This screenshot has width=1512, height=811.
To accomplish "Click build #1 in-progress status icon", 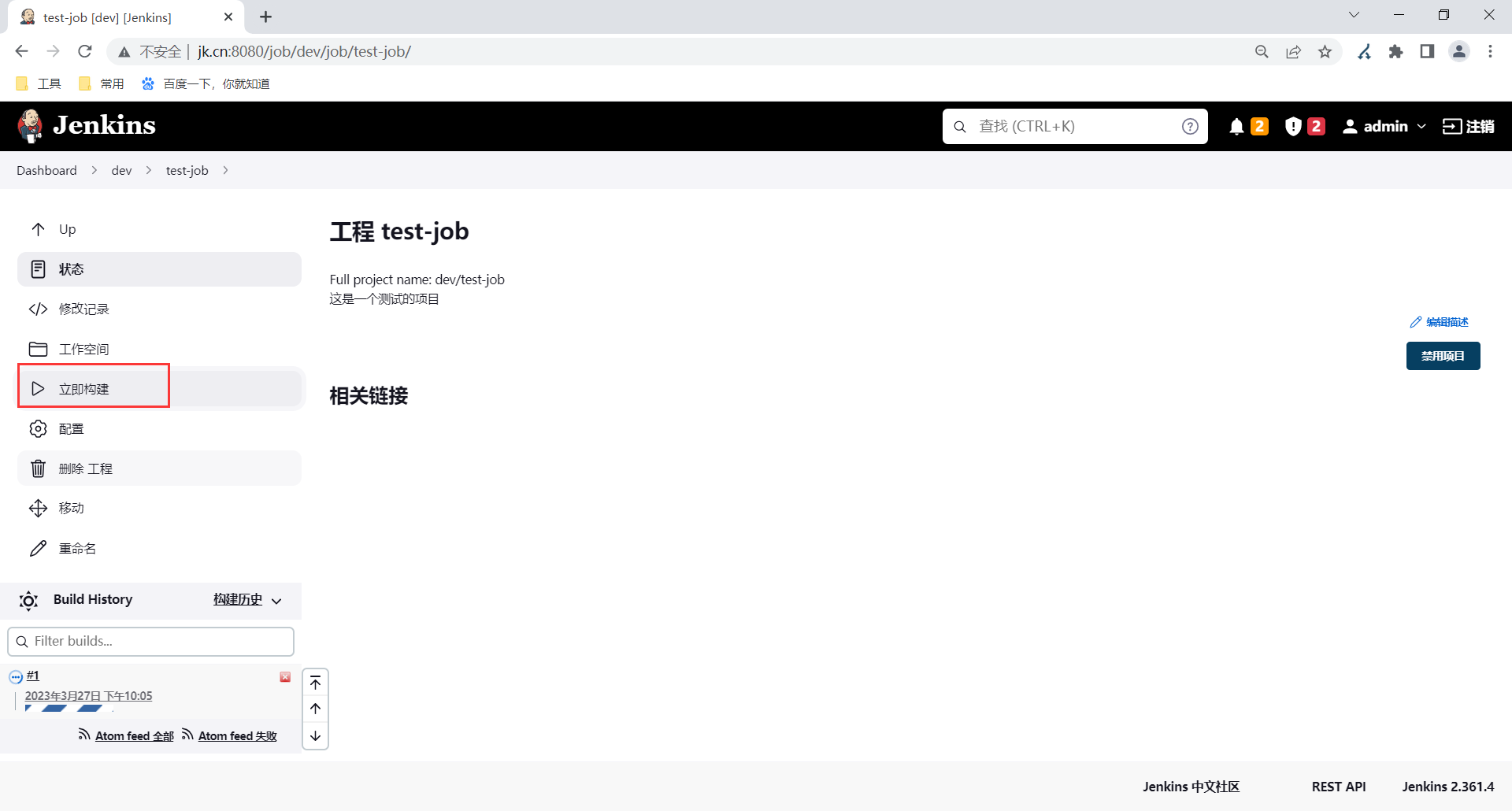I will tap(16, 677).
